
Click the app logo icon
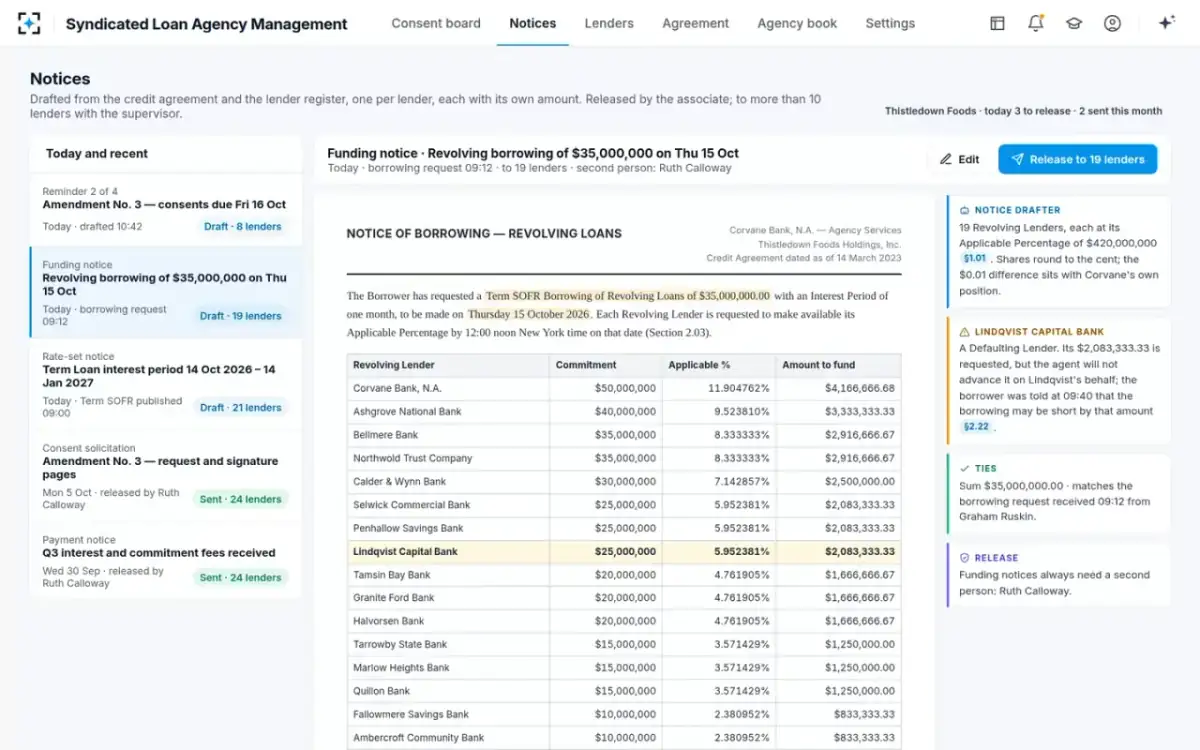tap(29, 23)
